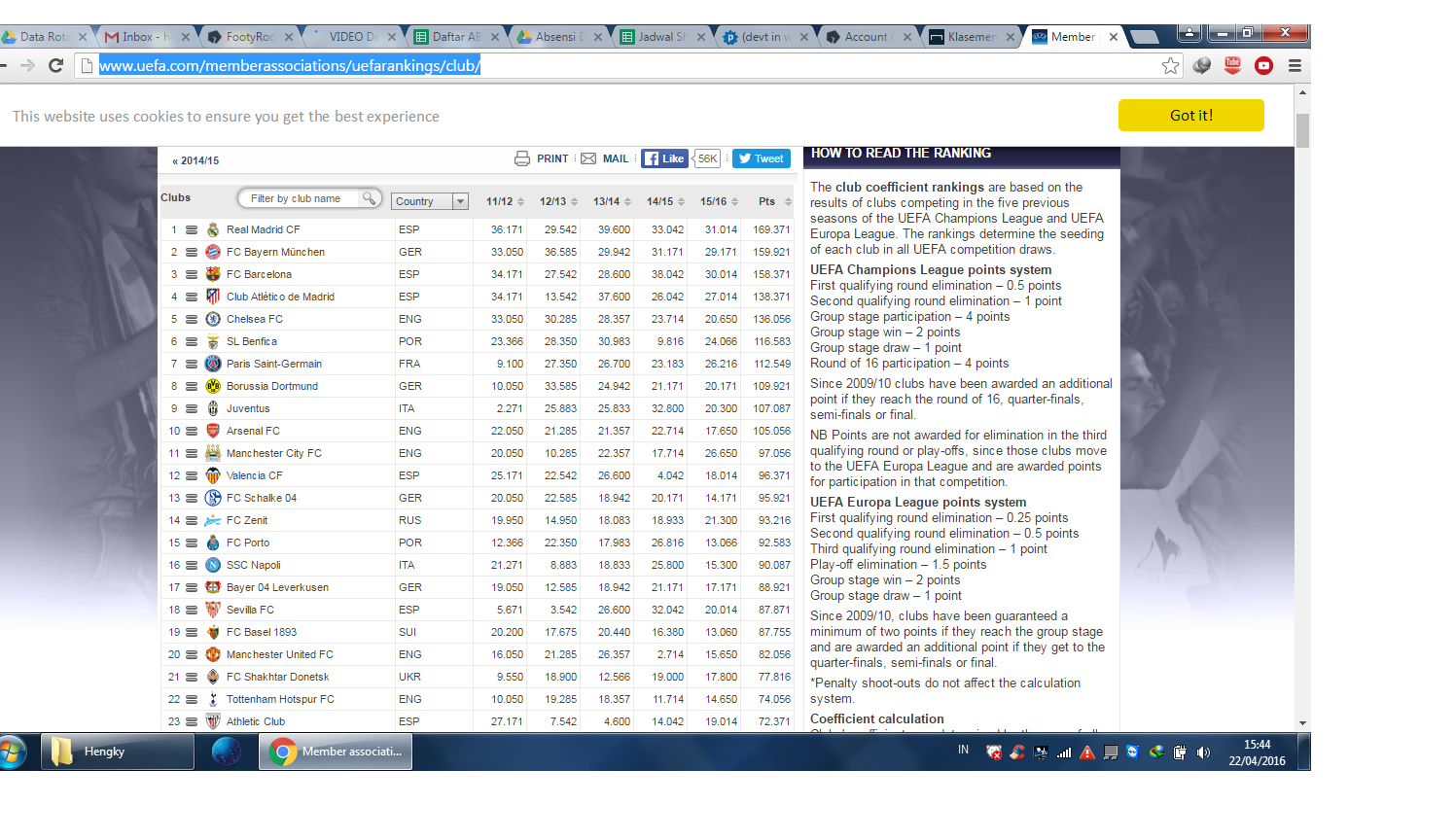The height and width of the screenshot is (840, 1455).
Task: Click the SSC Napoli crest icon
Action: pos(213,565)
